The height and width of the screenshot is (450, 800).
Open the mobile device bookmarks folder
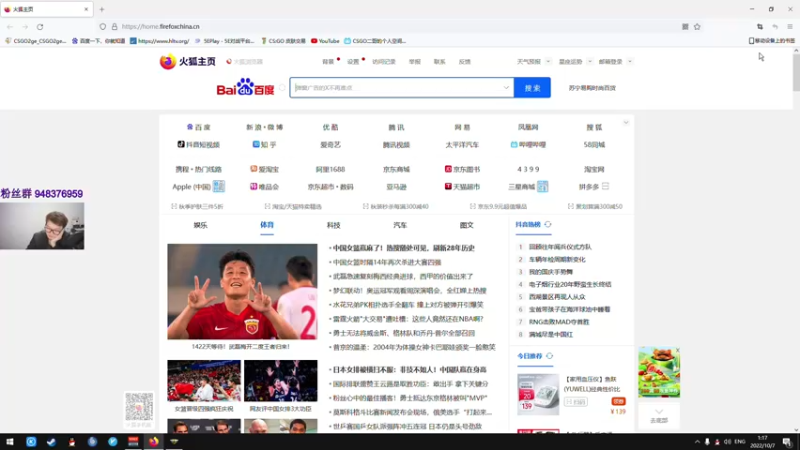pos(771,41)
